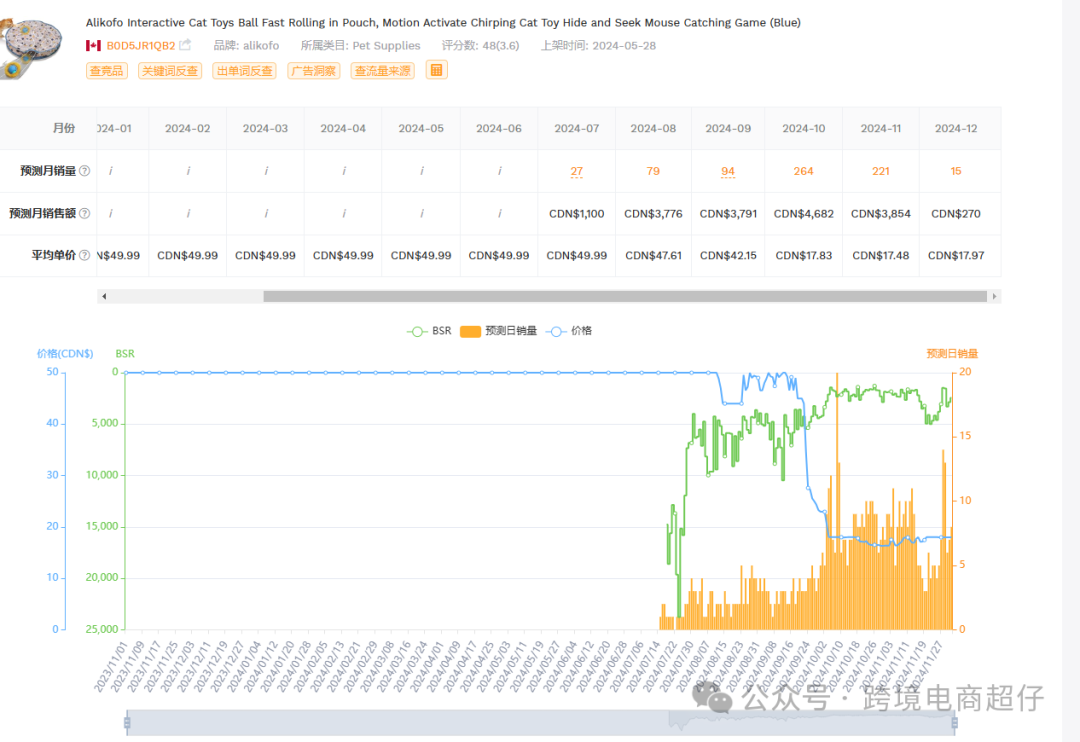Screen dimensions: 1080x742
Task: Click the 2024-10 sales value 264
Action: 803,171
